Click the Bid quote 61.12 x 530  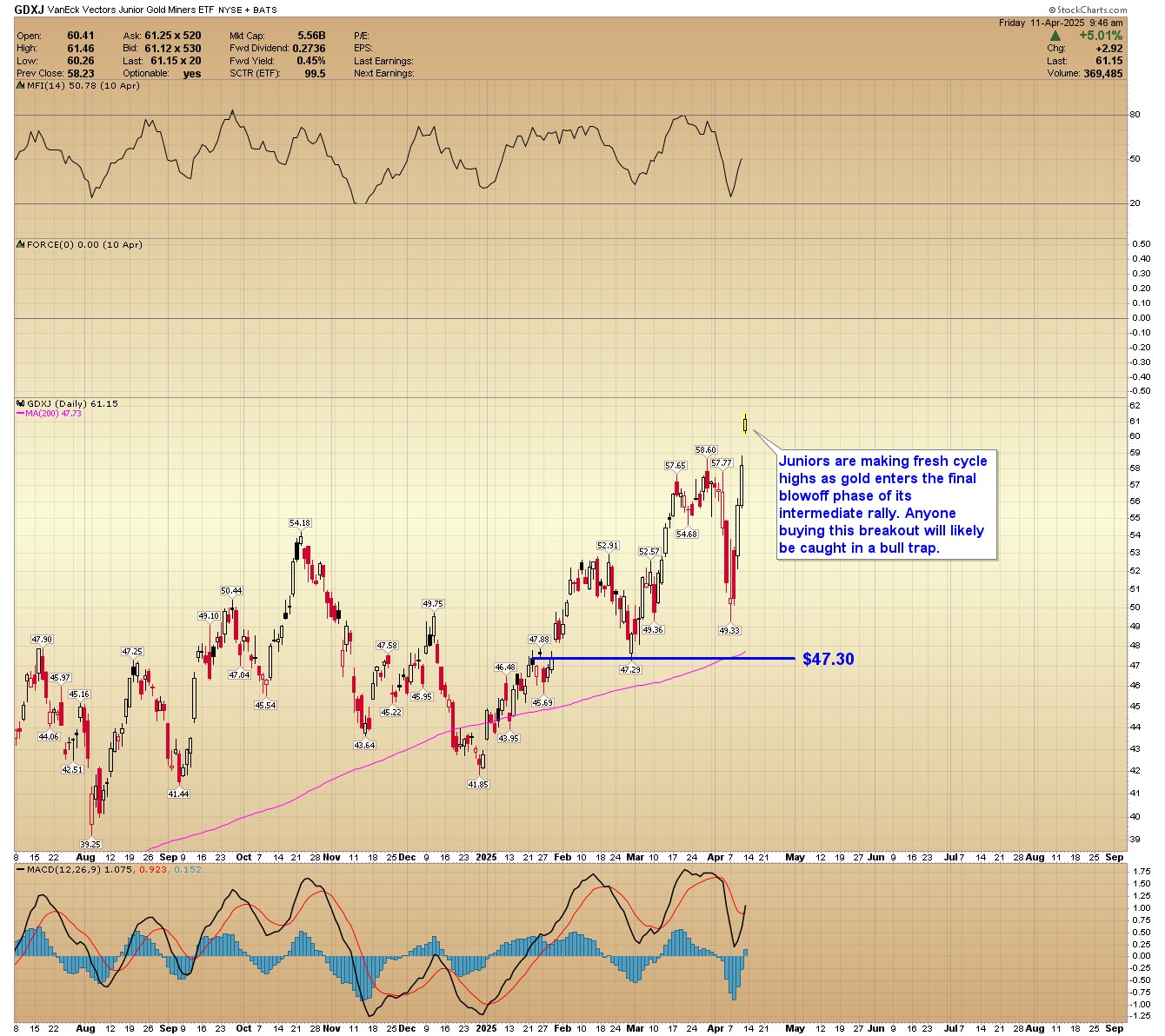(x=173, y=49)
